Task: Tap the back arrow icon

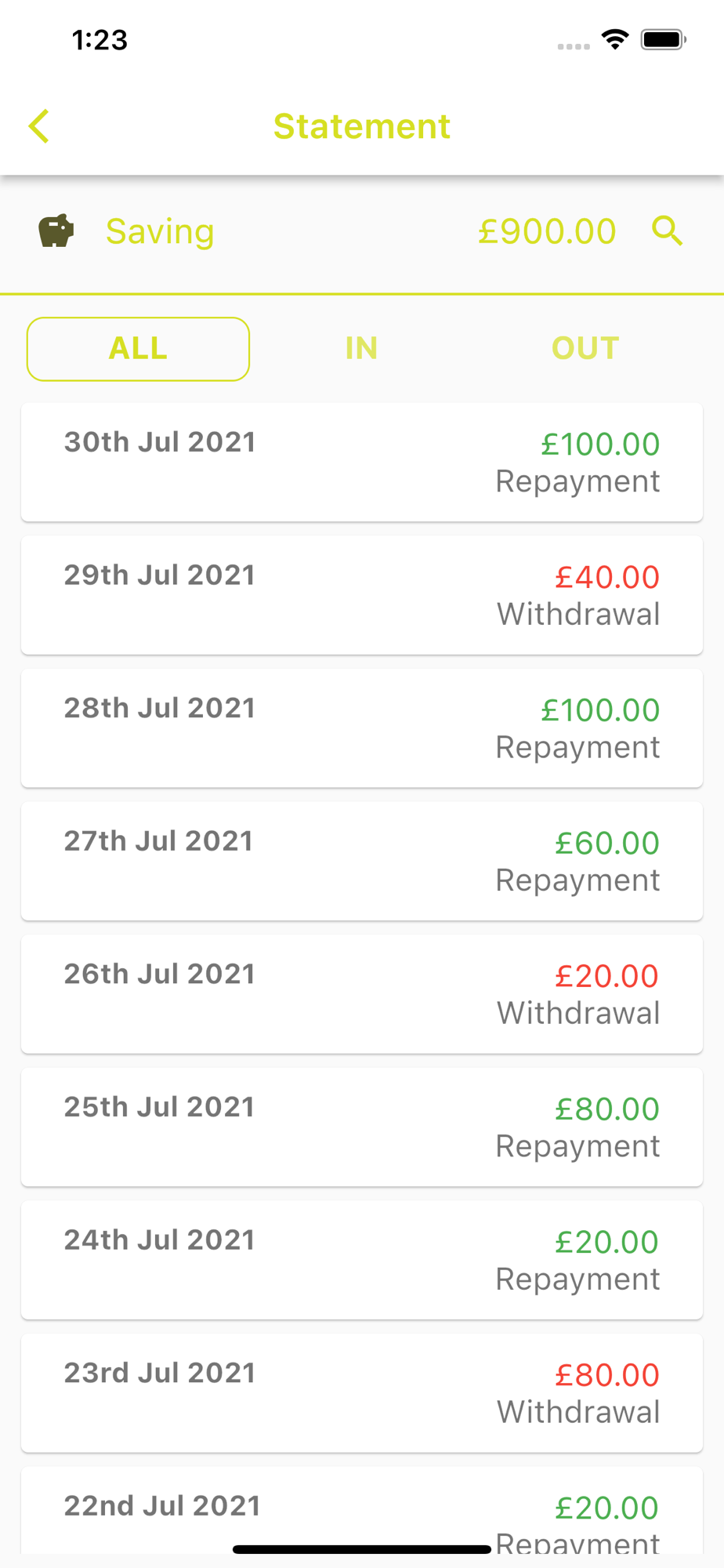Action: click(39, 126)
